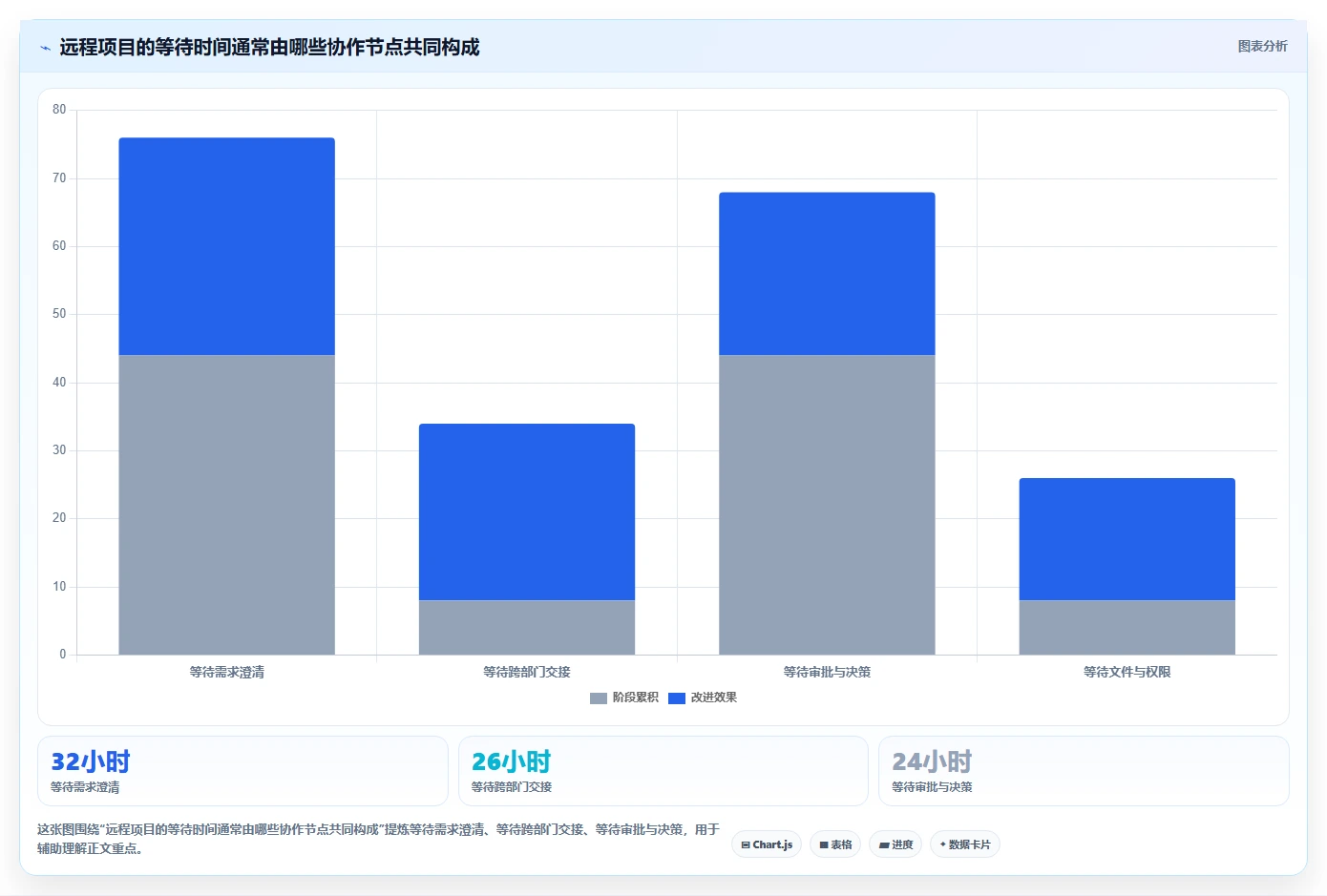
Task: Click the 数据卡片 chip's sparkle icon
Action: point(942,844)
